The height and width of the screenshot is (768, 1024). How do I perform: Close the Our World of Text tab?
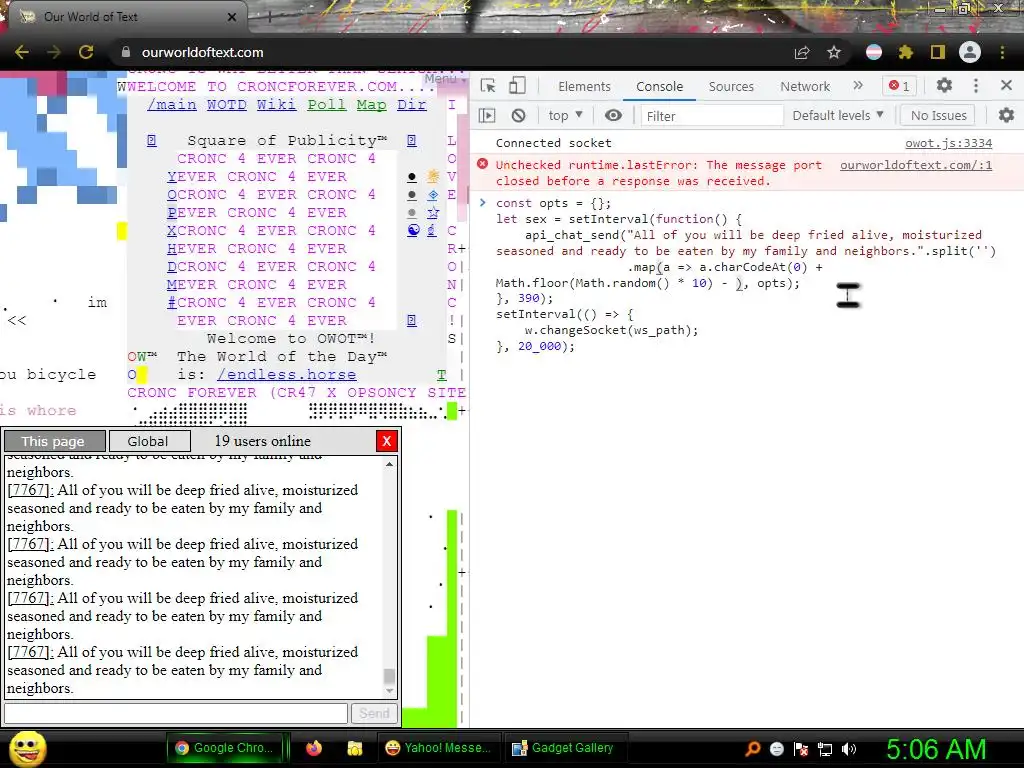click(x=232, y=17)
